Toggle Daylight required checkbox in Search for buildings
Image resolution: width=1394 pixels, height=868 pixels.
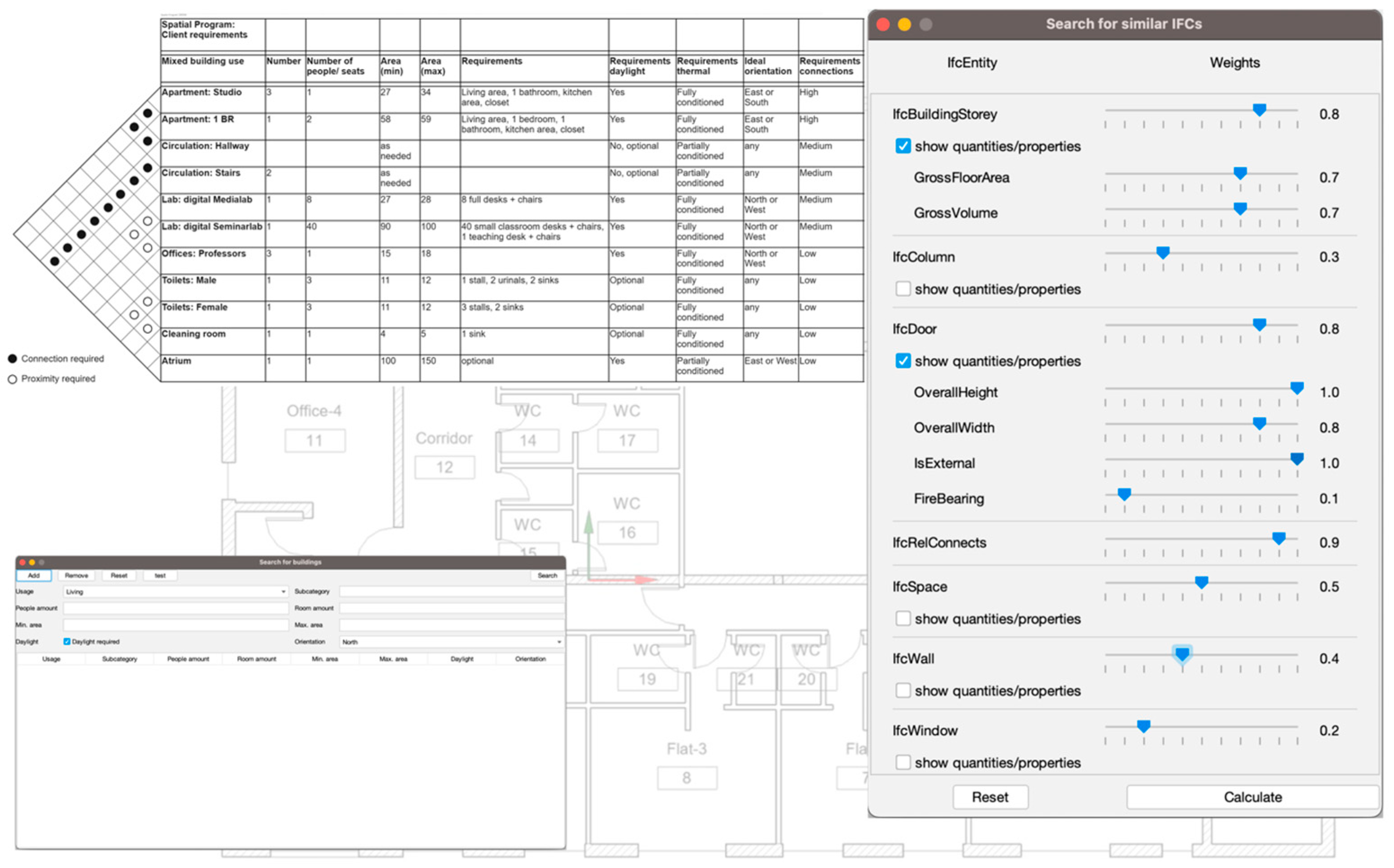pos(66,642)
